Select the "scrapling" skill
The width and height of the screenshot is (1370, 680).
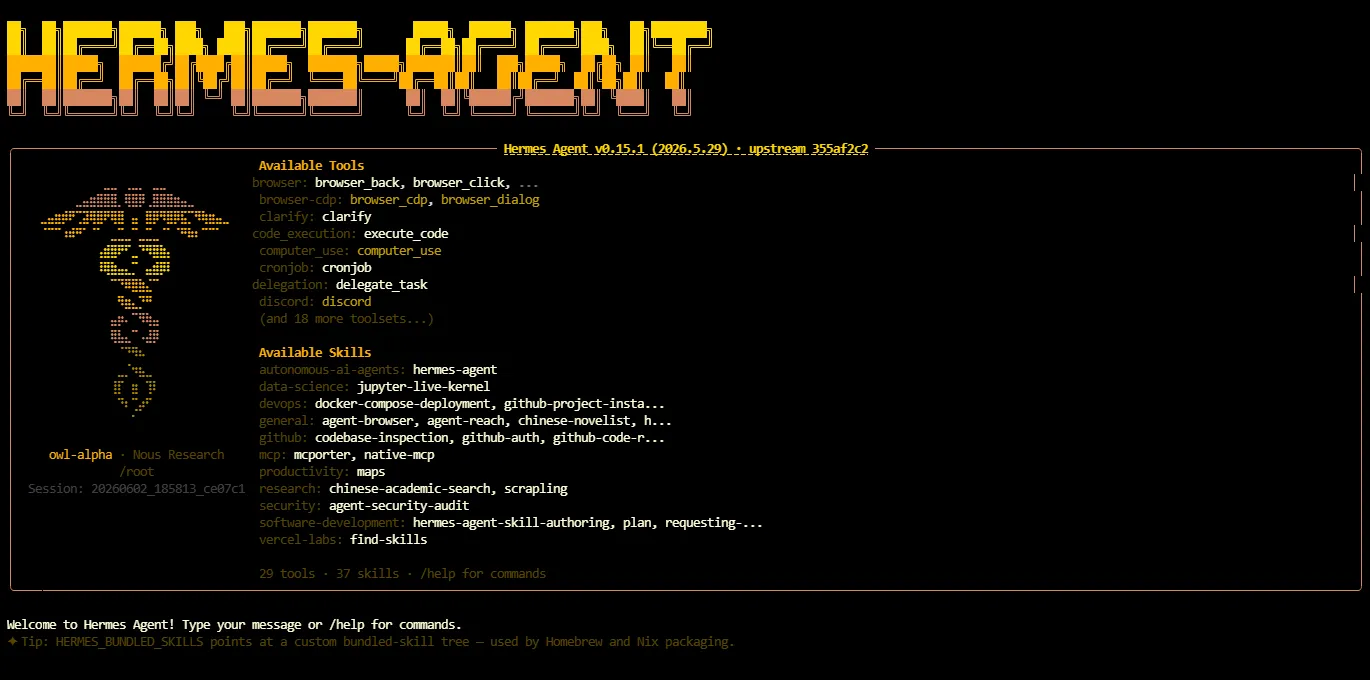point(535,489)
